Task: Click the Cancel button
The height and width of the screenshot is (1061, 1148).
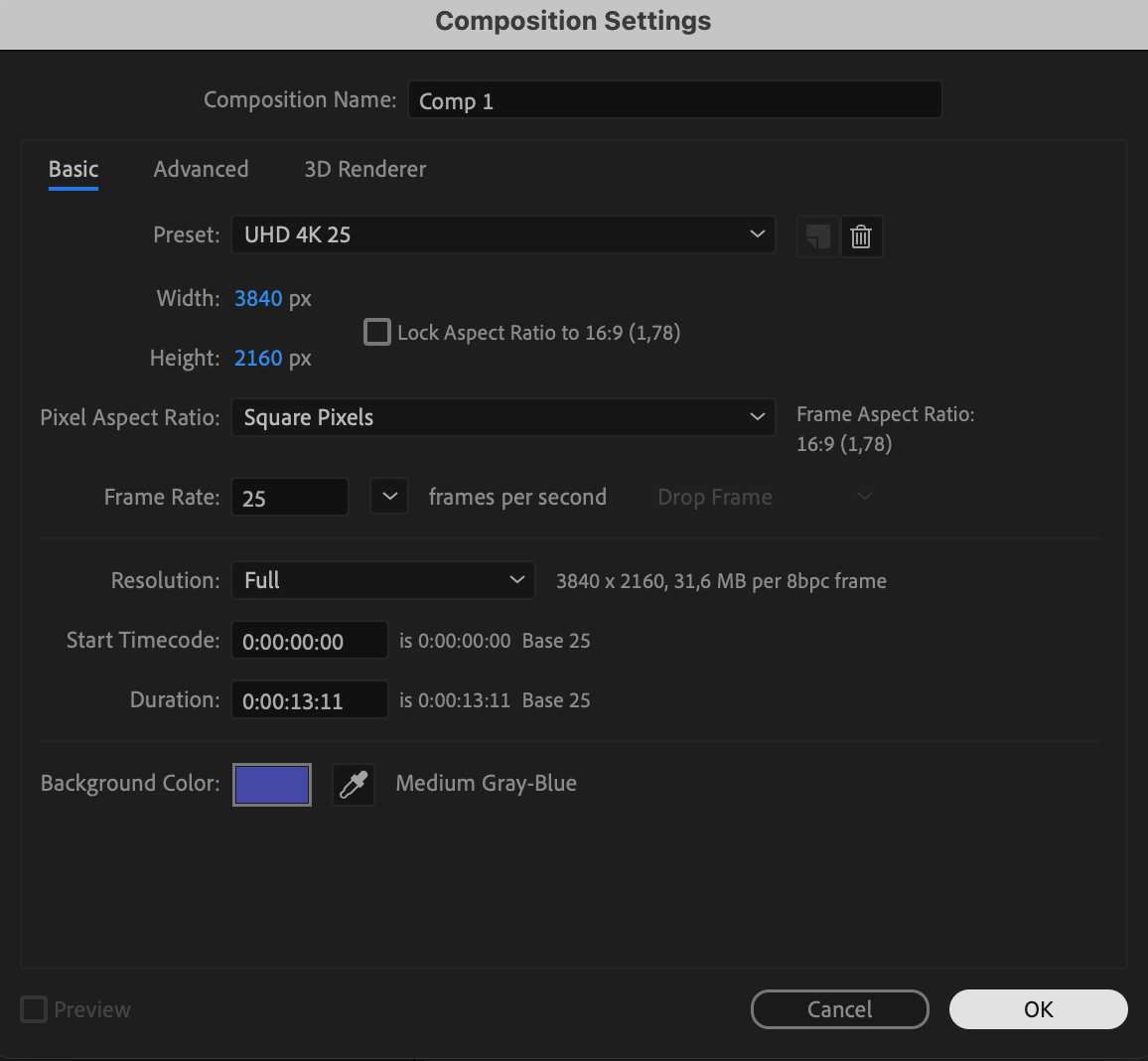Action: [x=839, y=1009]
